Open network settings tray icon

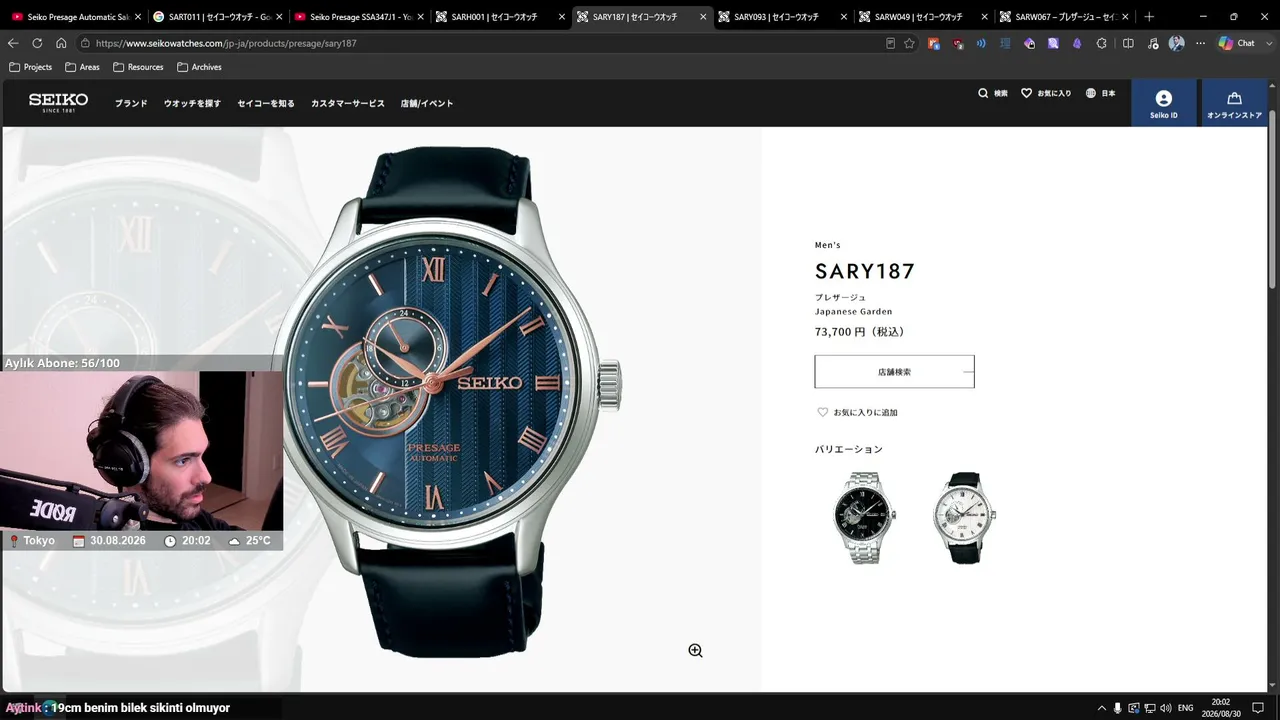coord(1150,708)
